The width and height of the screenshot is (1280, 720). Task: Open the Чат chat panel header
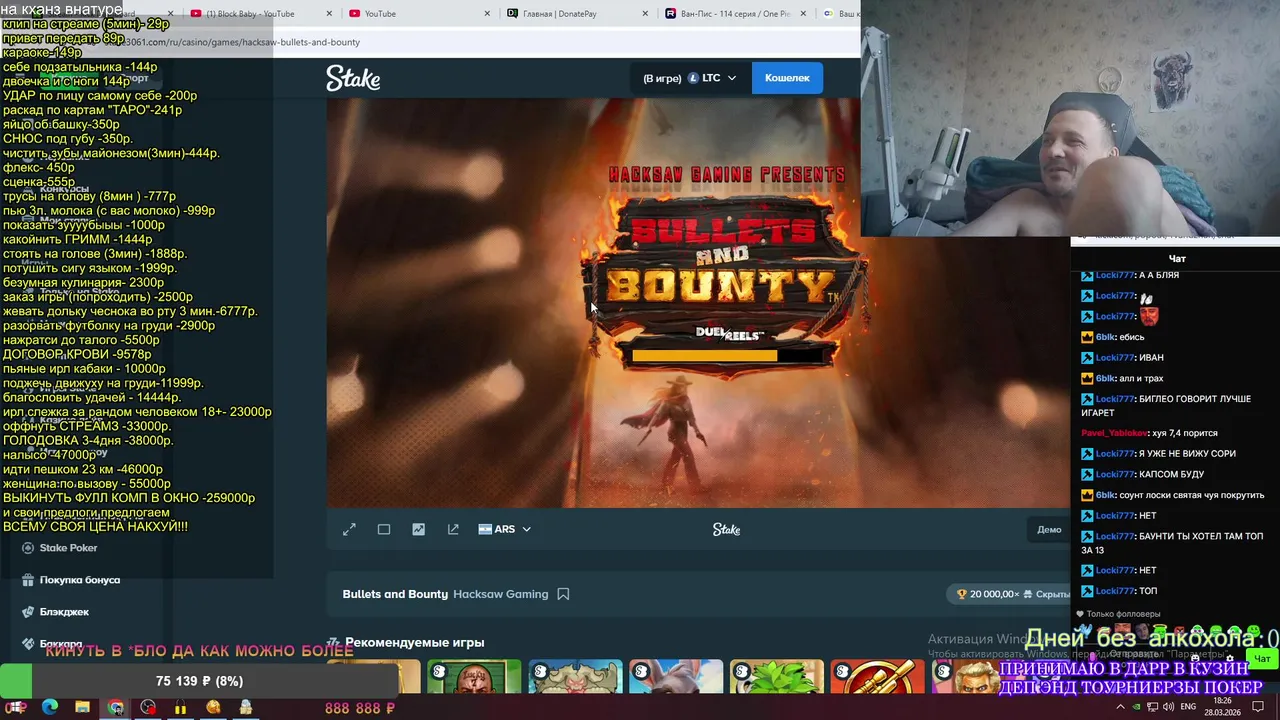[x=1177, y=259]
